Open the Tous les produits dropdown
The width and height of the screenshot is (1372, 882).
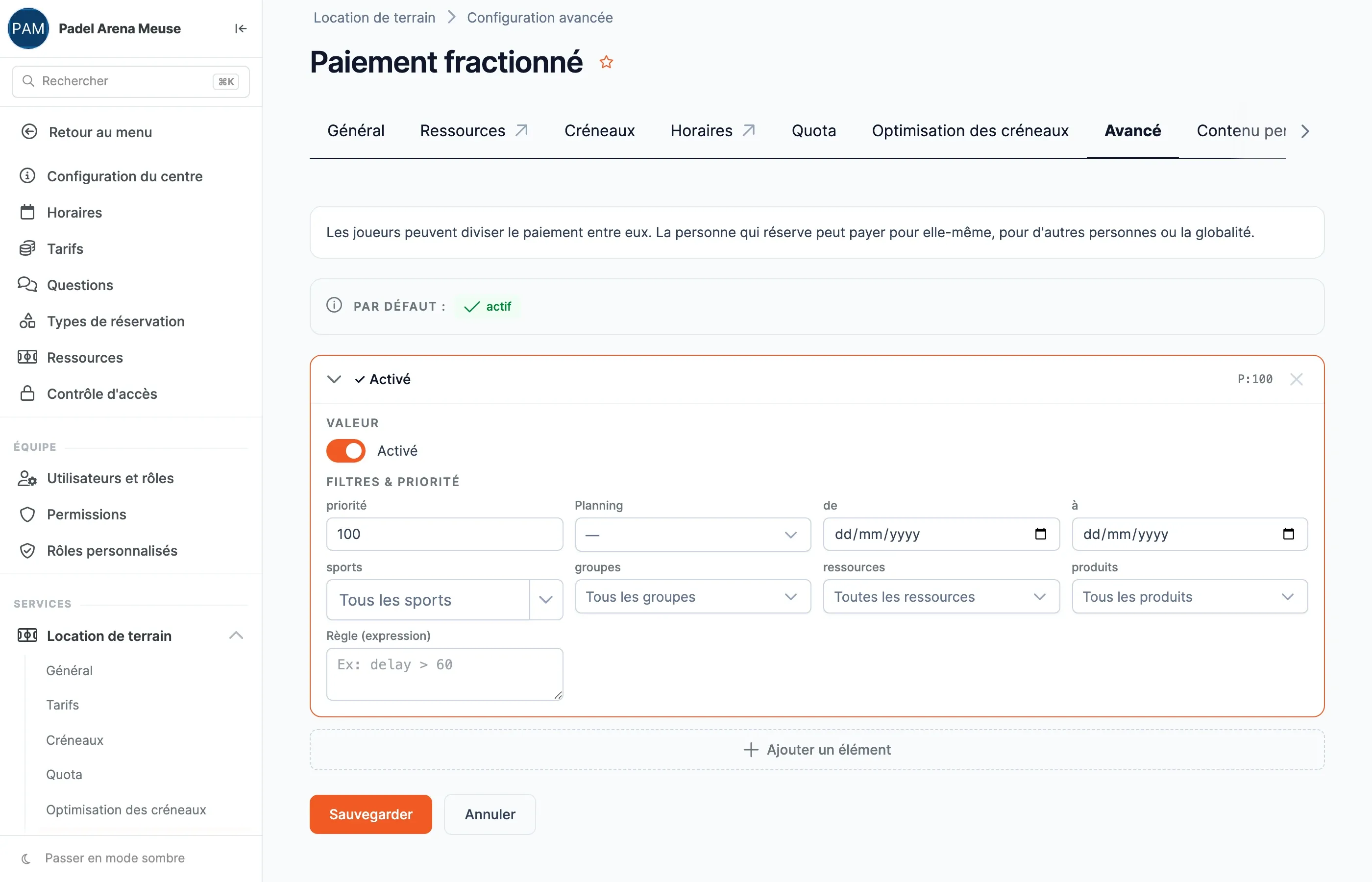(1190, 597)
